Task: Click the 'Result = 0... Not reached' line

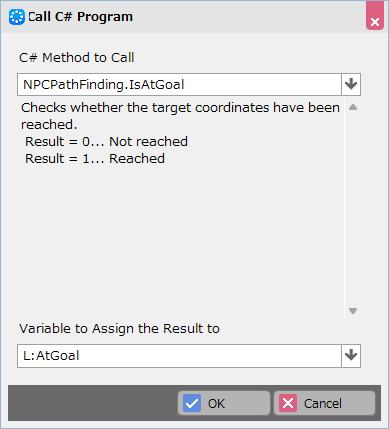Action: pyautogui.click(x=106, y=141)
